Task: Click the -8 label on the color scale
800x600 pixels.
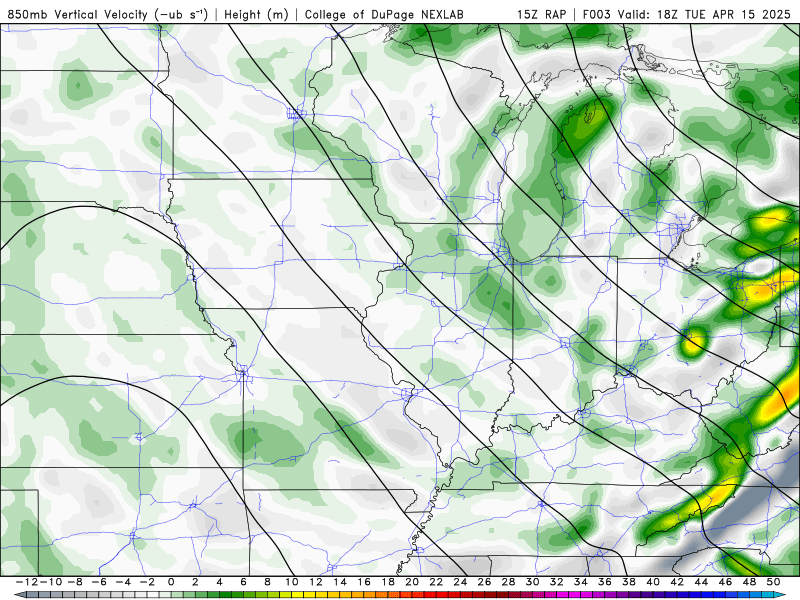Action: coord(74,582)
